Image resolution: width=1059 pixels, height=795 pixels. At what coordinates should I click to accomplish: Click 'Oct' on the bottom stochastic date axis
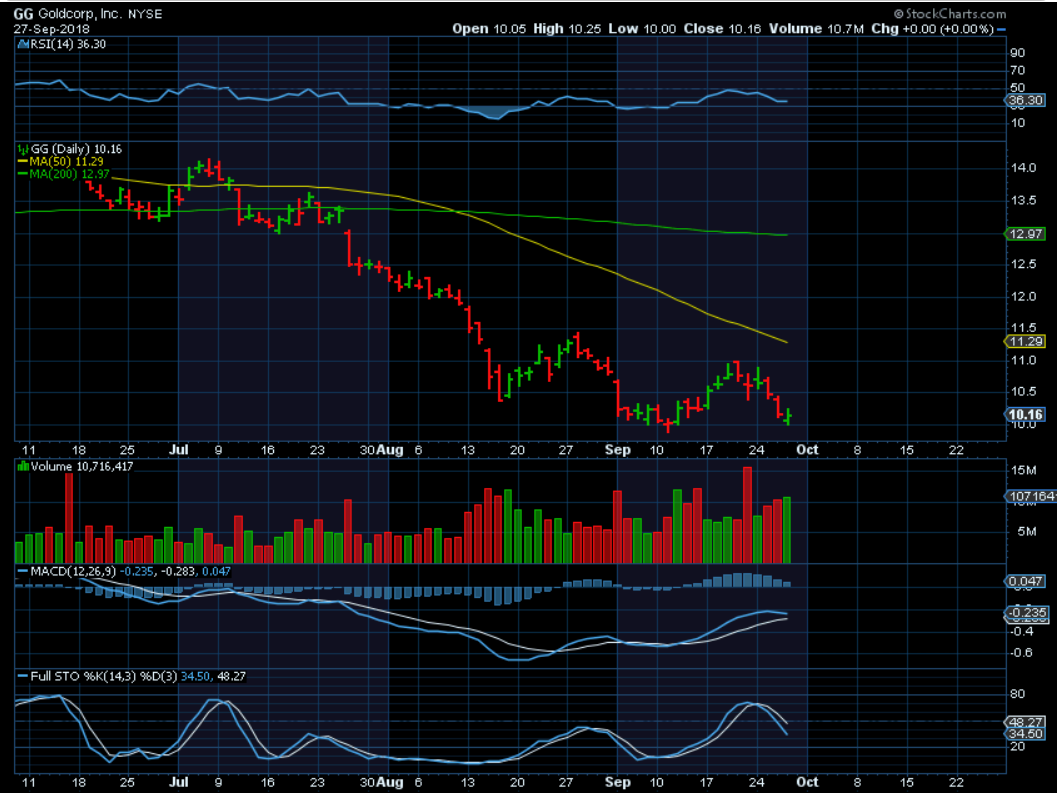pos(807,782)
